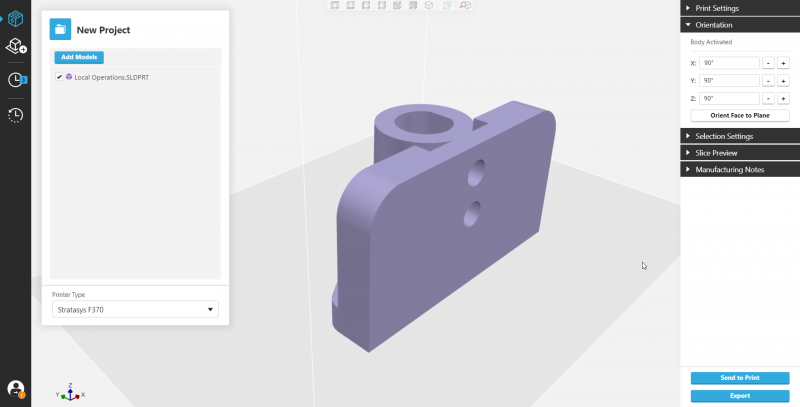Increase the Y rotation with plus button
The width and height of the screenshot is (800, 407).
(783, 81)
